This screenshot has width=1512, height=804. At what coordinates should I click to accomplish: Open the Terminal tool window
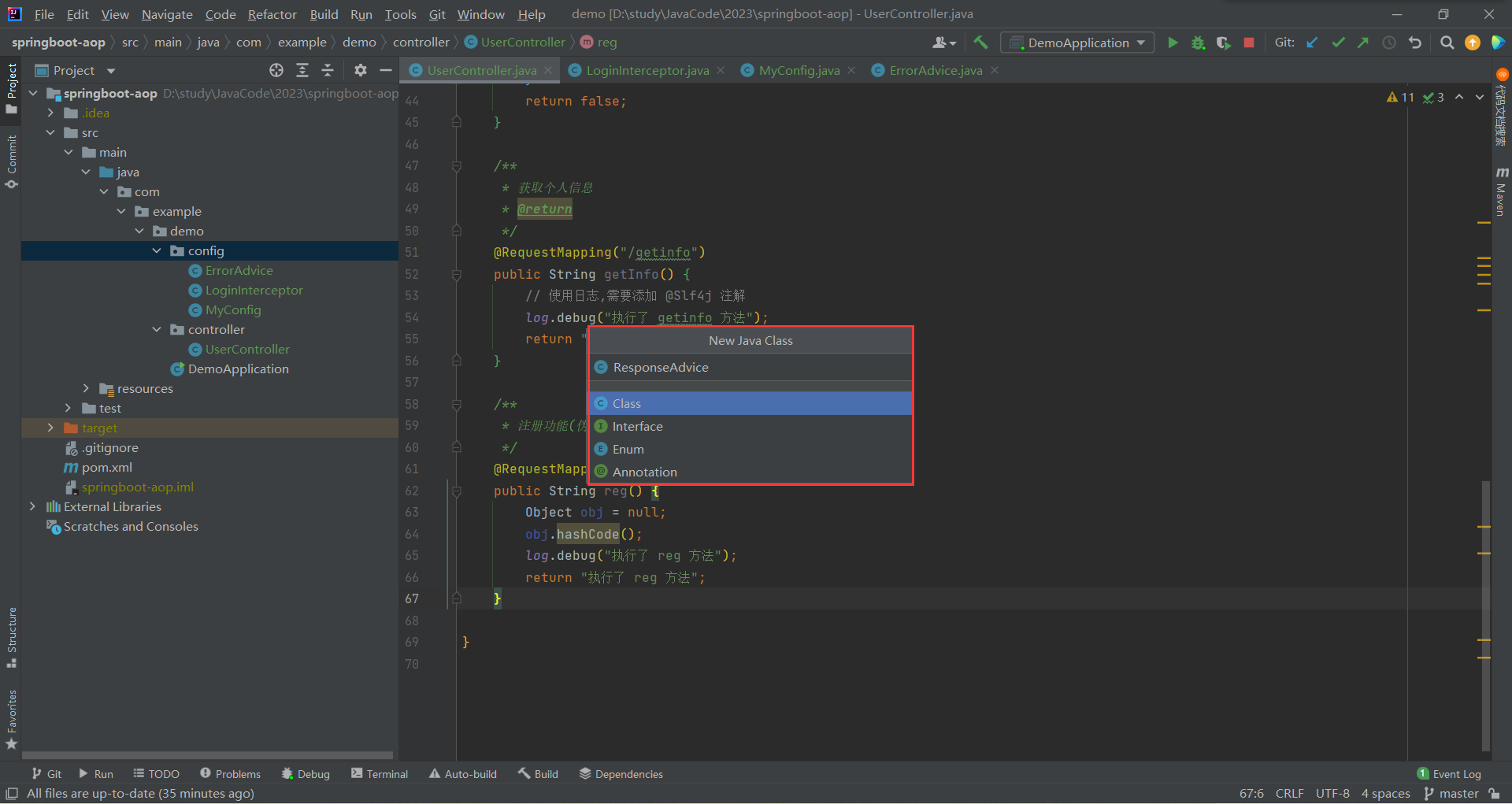(380, 774)
